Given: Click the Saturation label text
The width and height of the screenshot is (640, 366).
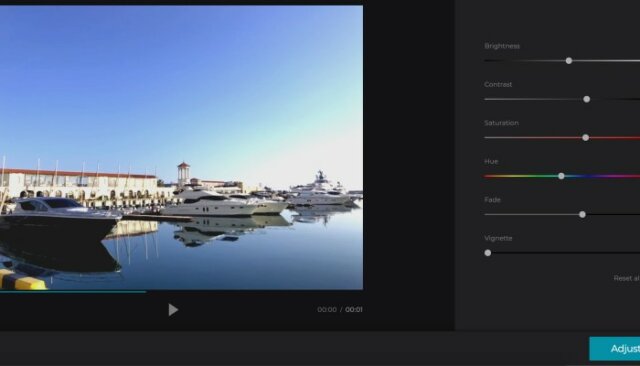Looking at the screenshot, I should tap(501, 123).
